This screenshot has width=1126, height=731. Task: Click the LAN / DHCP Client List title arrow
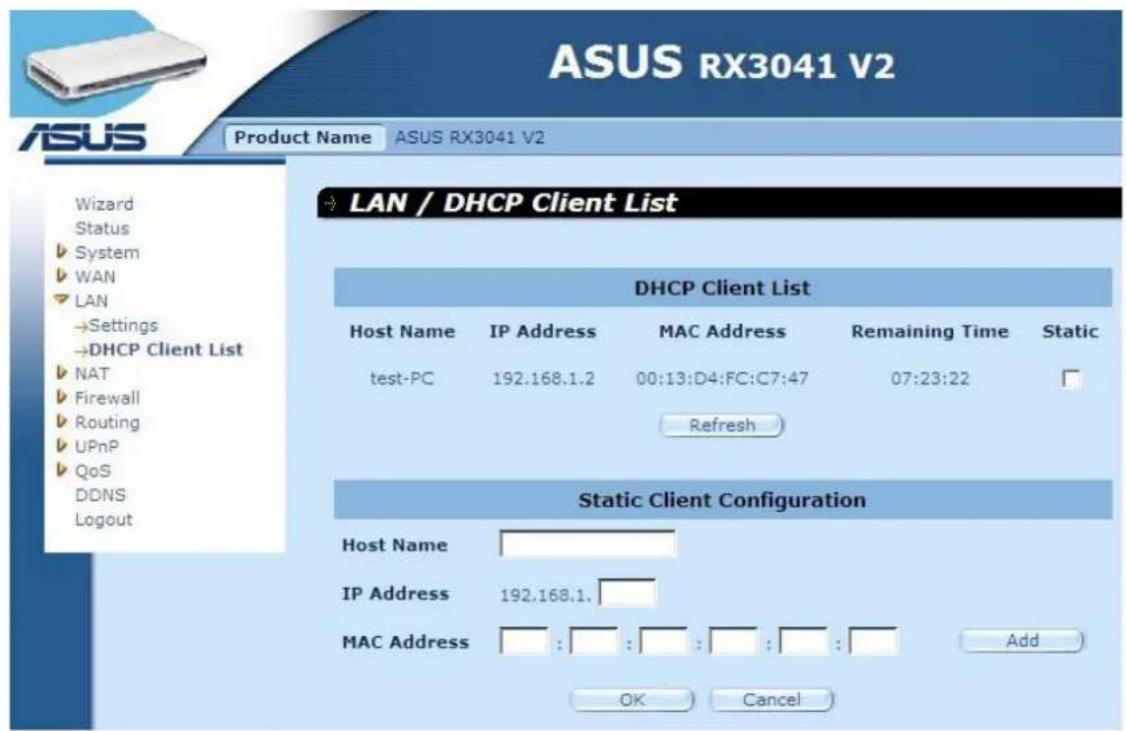(330, 203)
